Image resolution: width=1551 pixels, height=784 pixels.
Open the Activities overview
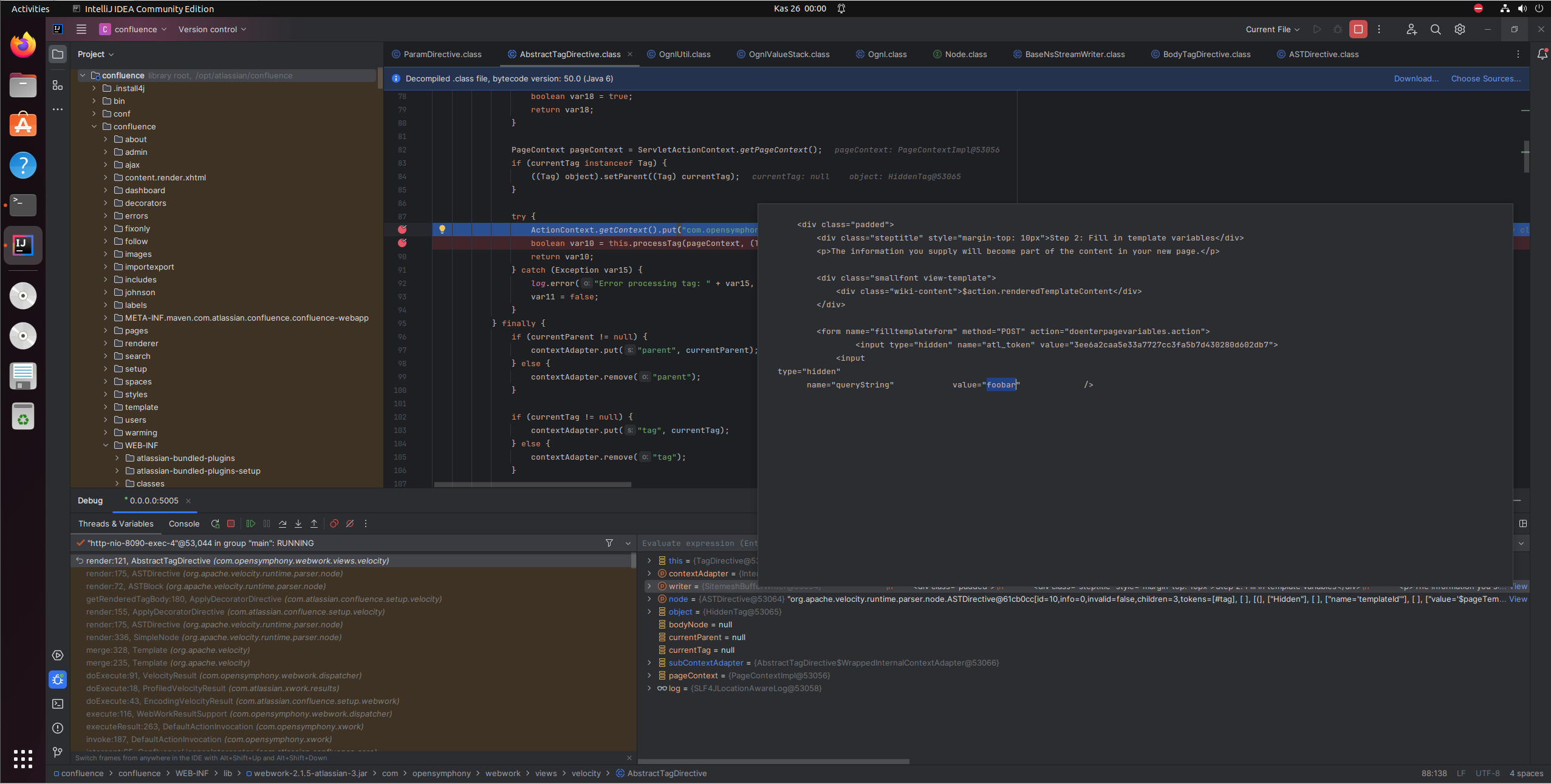pyautogui.click(x=30, y=9)
